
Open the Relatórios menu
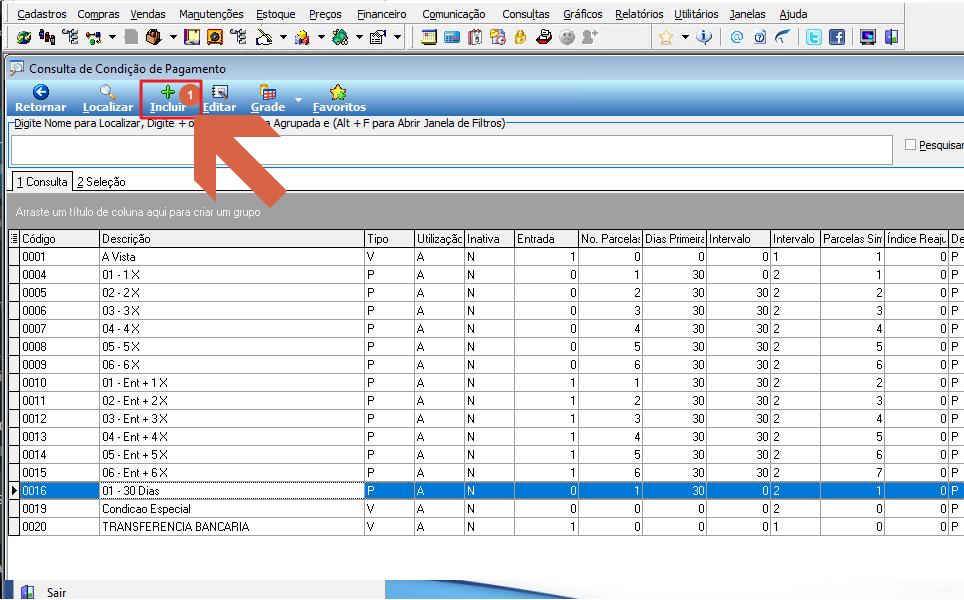[x=639, y=14]
